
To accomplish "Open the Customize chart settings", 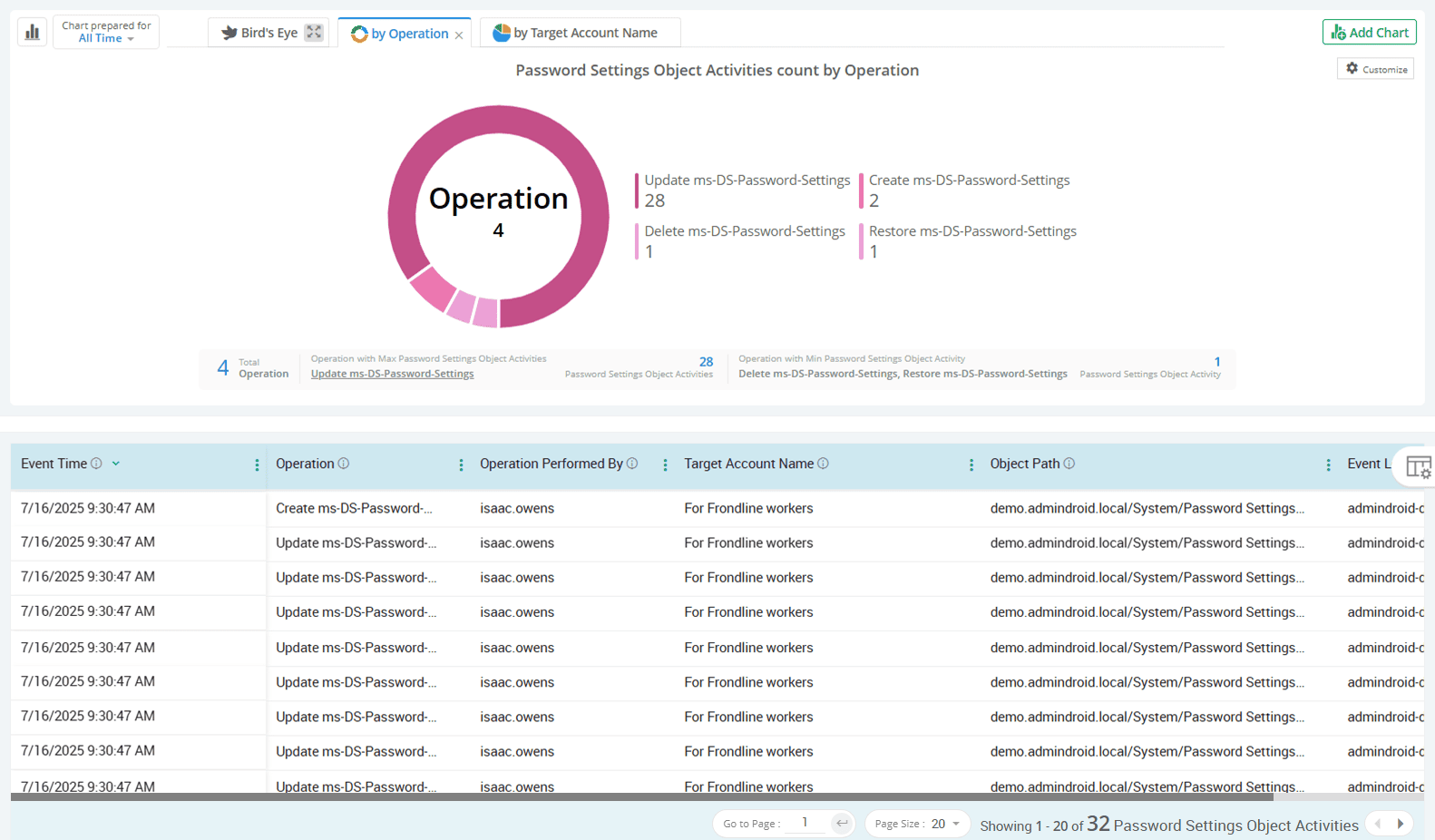I will pos(1375,69).
